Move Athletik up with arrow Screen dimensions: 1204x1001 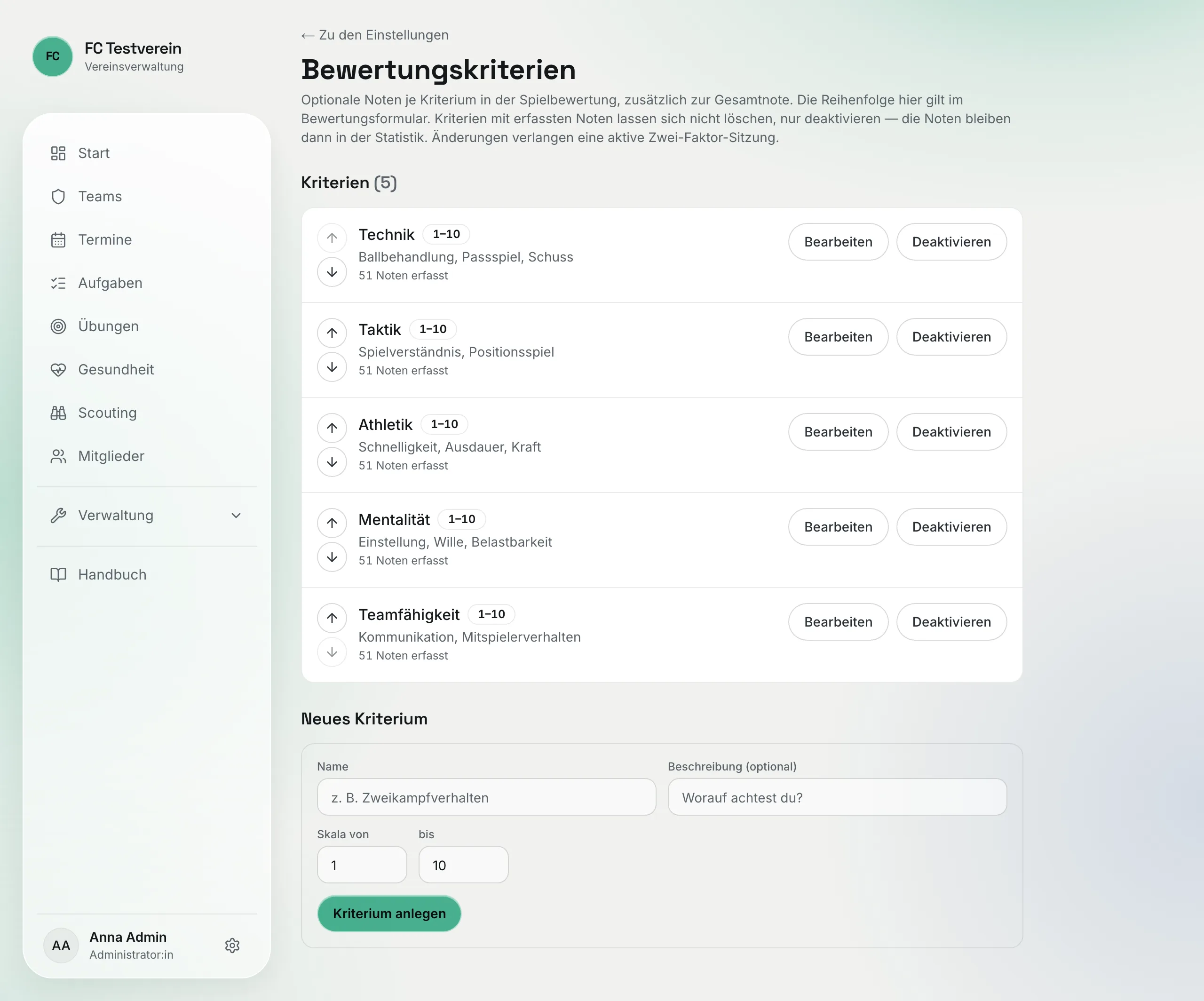pos(332,428)
